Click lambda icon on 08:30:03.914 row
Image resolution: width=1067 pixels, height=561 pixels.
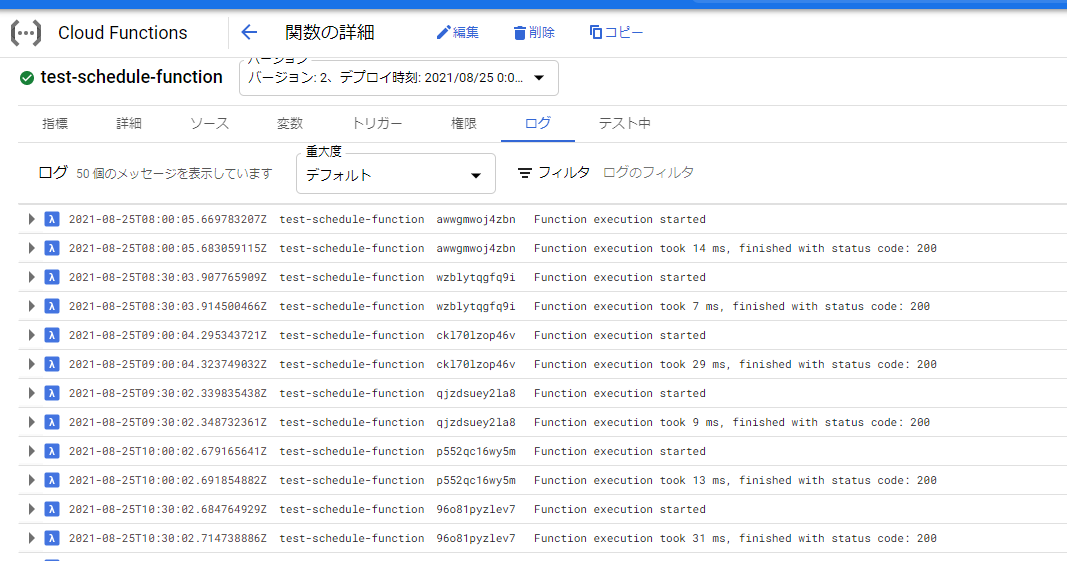pyautogui.click(x=52, y=306)
